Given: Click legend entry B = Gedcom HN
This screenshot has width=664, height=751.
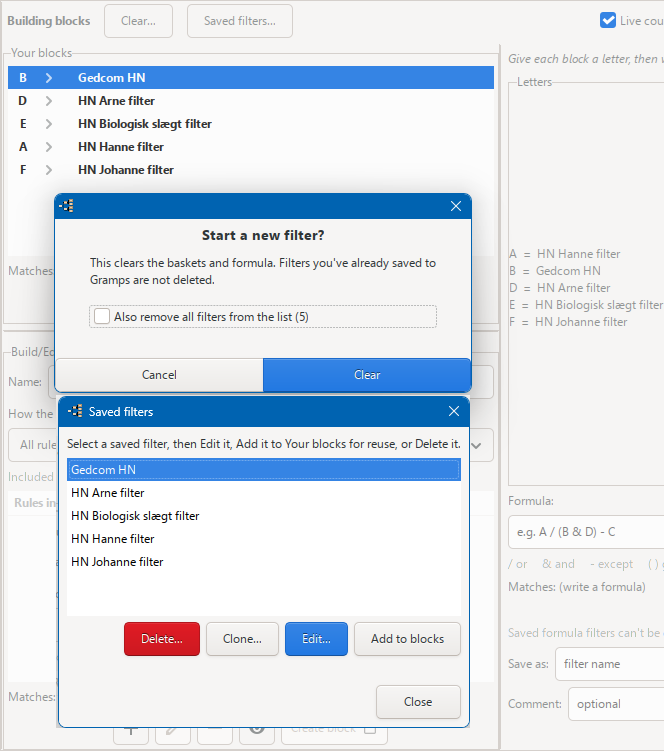Looking at the screenshot, I should 555,271.
